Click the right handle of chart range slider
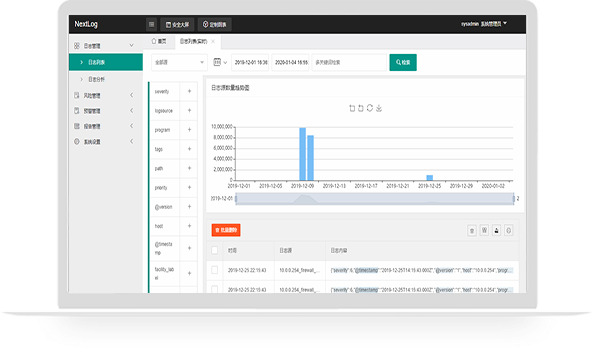 (x=514, y=199)
